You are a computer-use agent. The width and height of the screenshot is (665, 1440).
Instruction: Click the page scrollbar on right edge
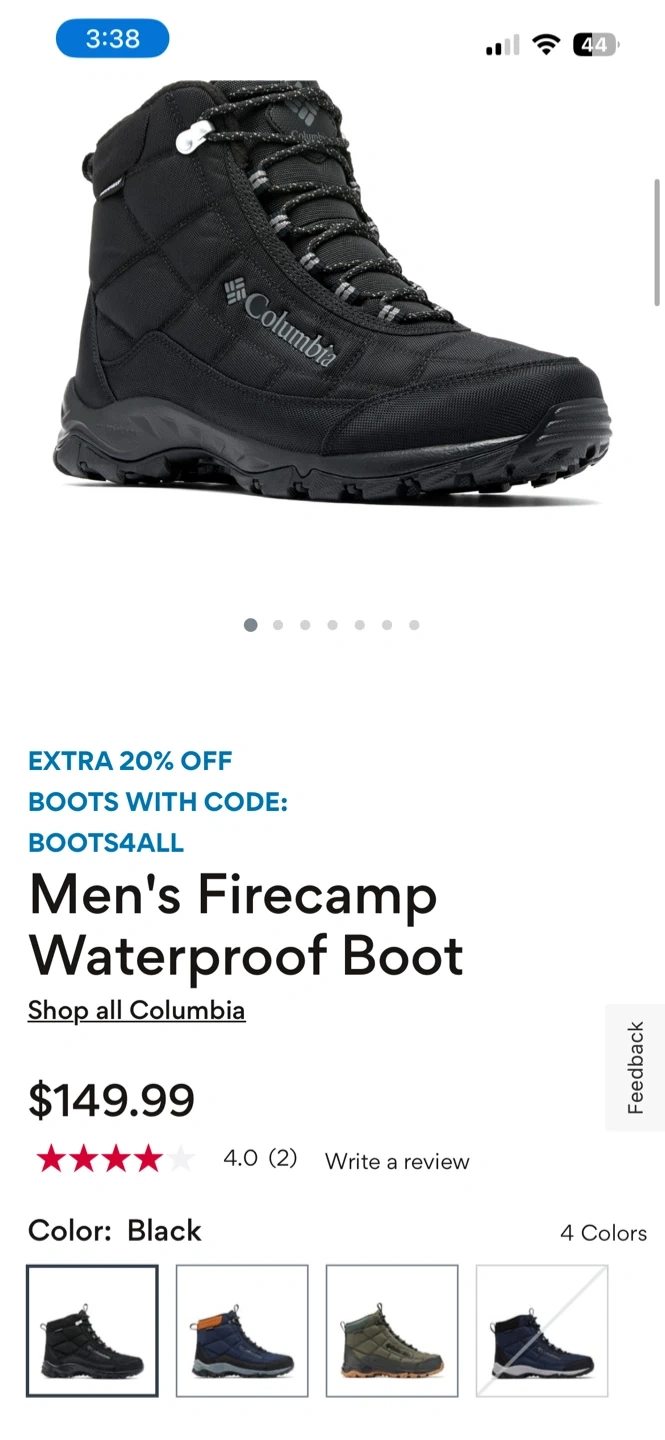click(x=657, y=242)
